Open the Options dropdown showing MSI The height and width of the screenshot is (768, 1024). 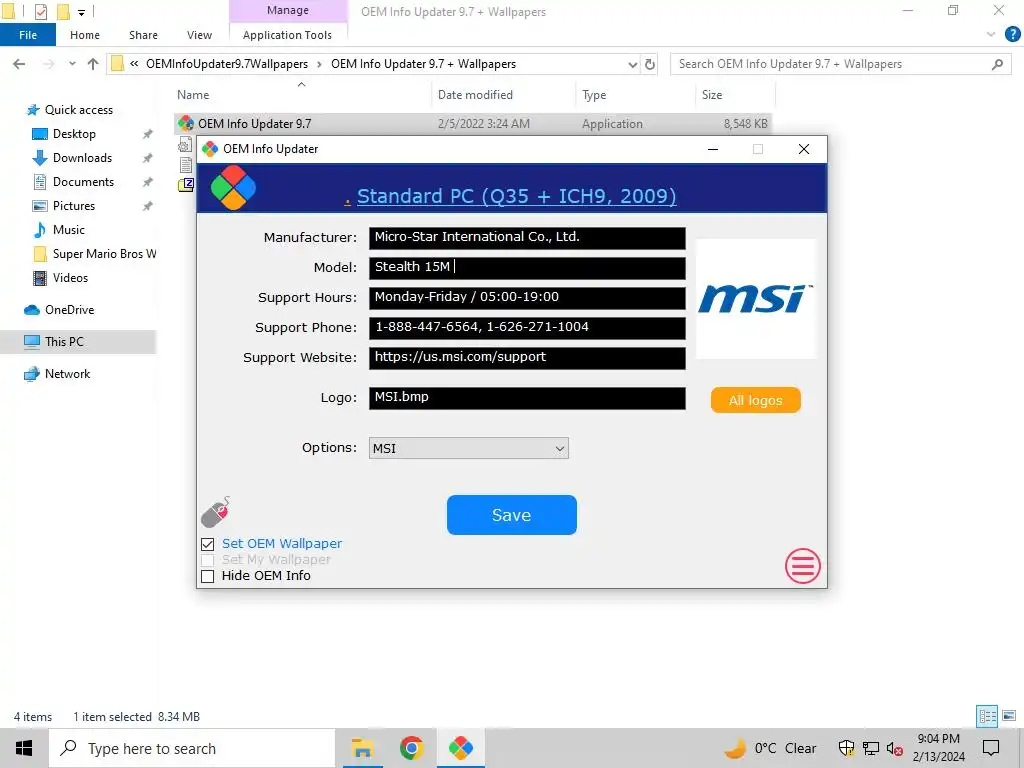pos(468,448)
